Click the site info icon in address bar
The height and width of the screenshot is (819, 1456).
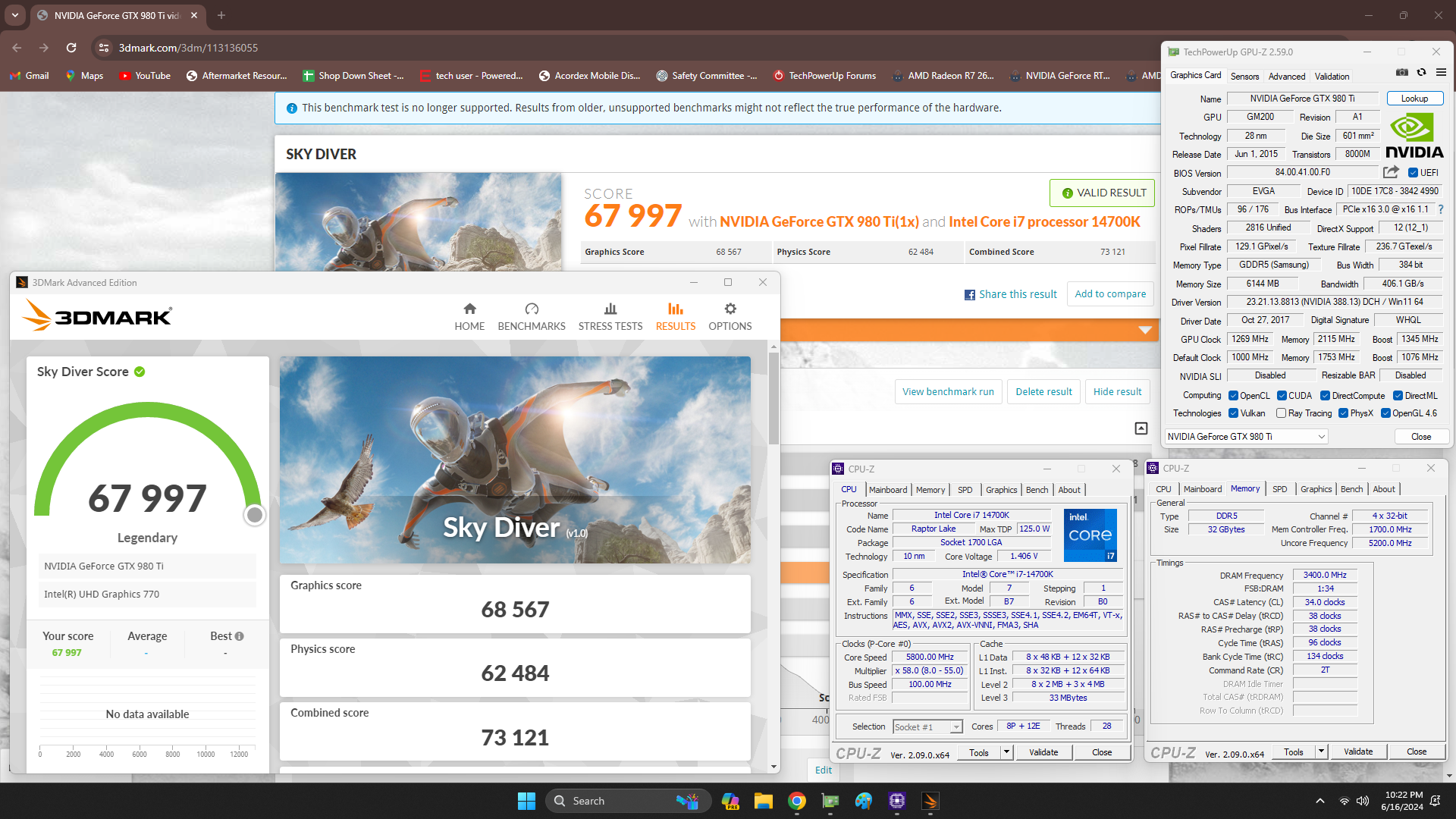(x=104, y=48)
